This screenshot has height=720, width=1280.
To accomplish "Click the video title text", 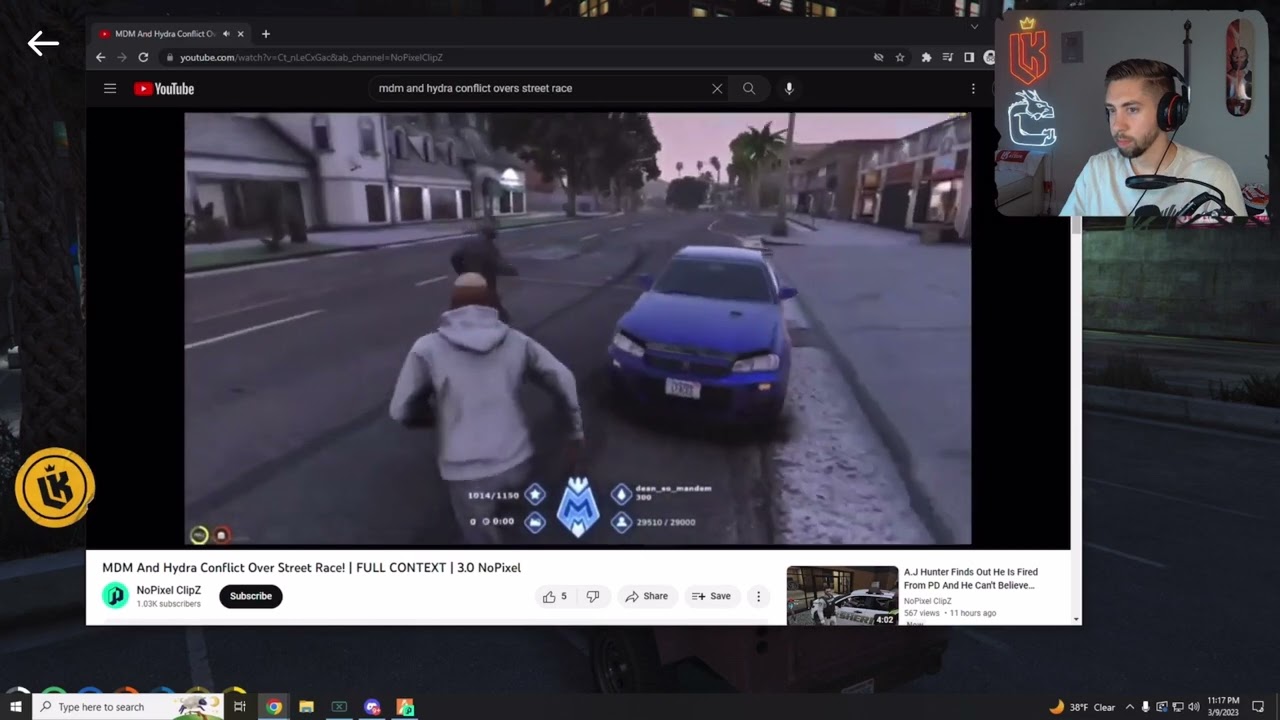I will pyautogui.click(x=312, y=568).
